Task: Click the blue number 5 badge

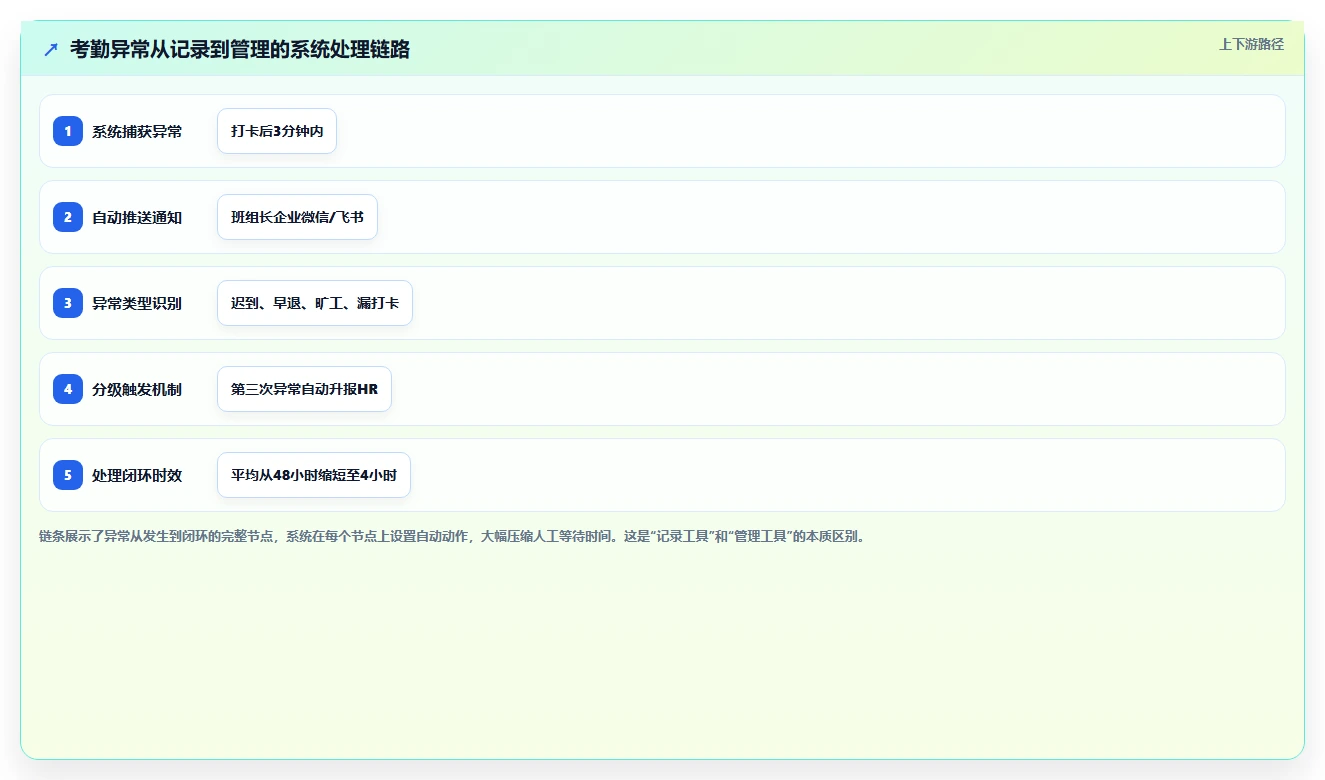Action: click(x=68, y=475)
